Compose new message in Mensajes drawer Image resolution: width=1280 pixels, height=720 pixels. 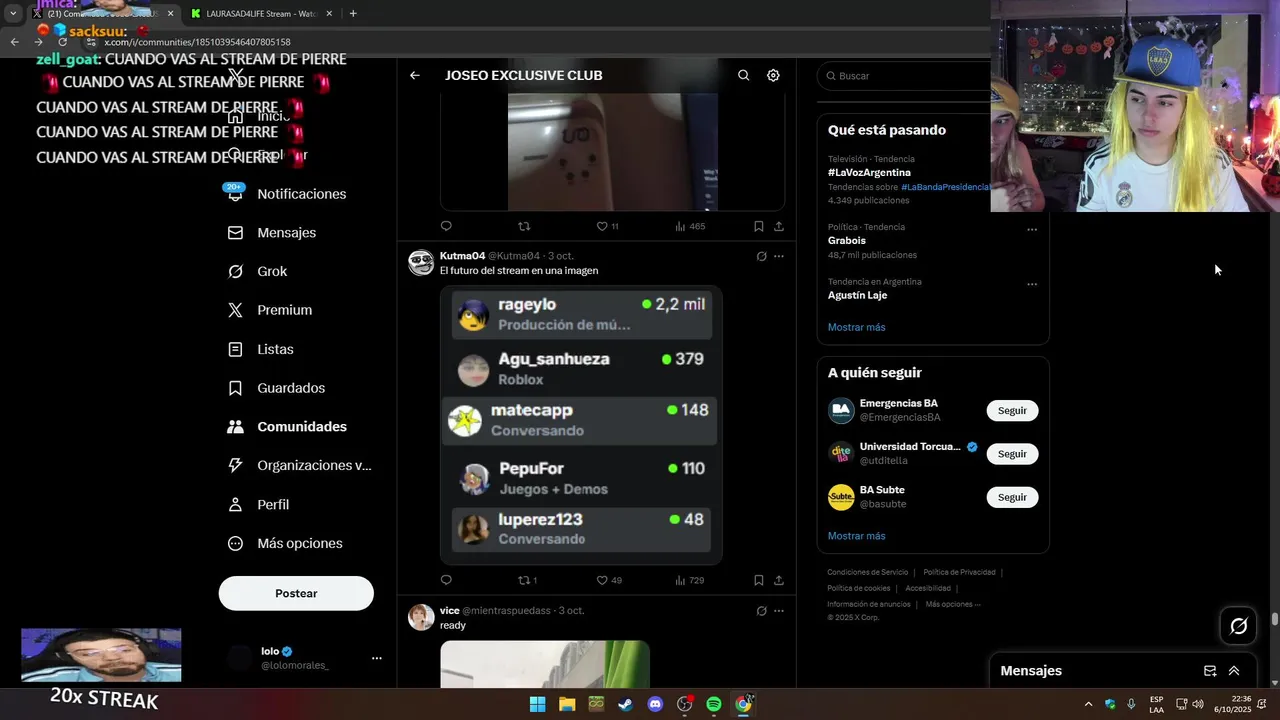1210,671
